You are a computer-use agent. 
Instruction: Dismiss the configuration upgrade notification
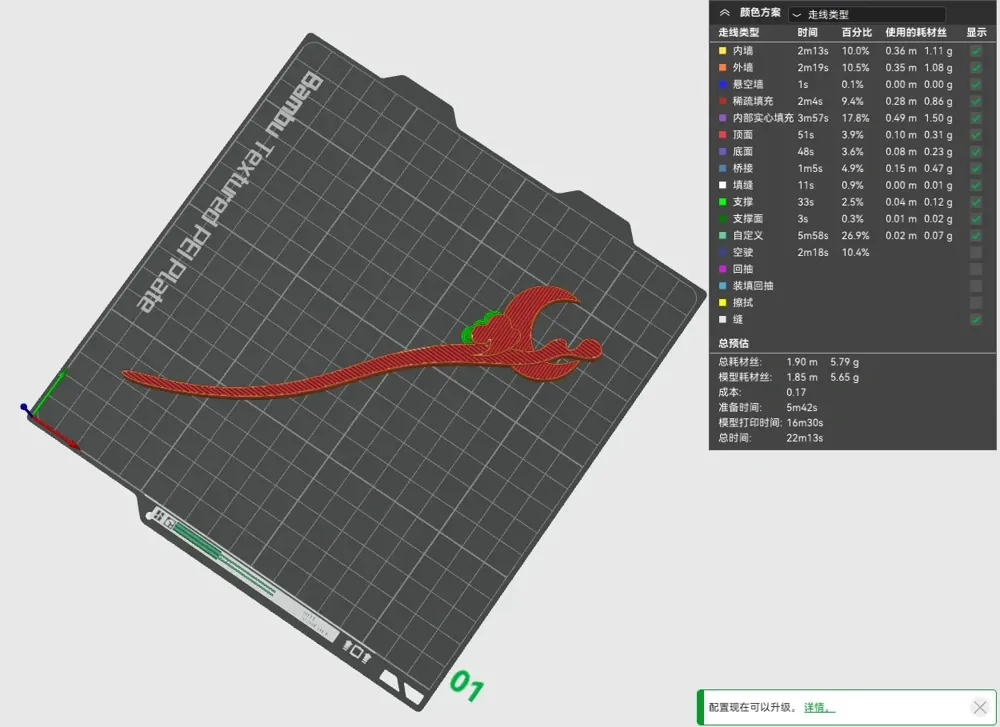(x=980, y=707)
